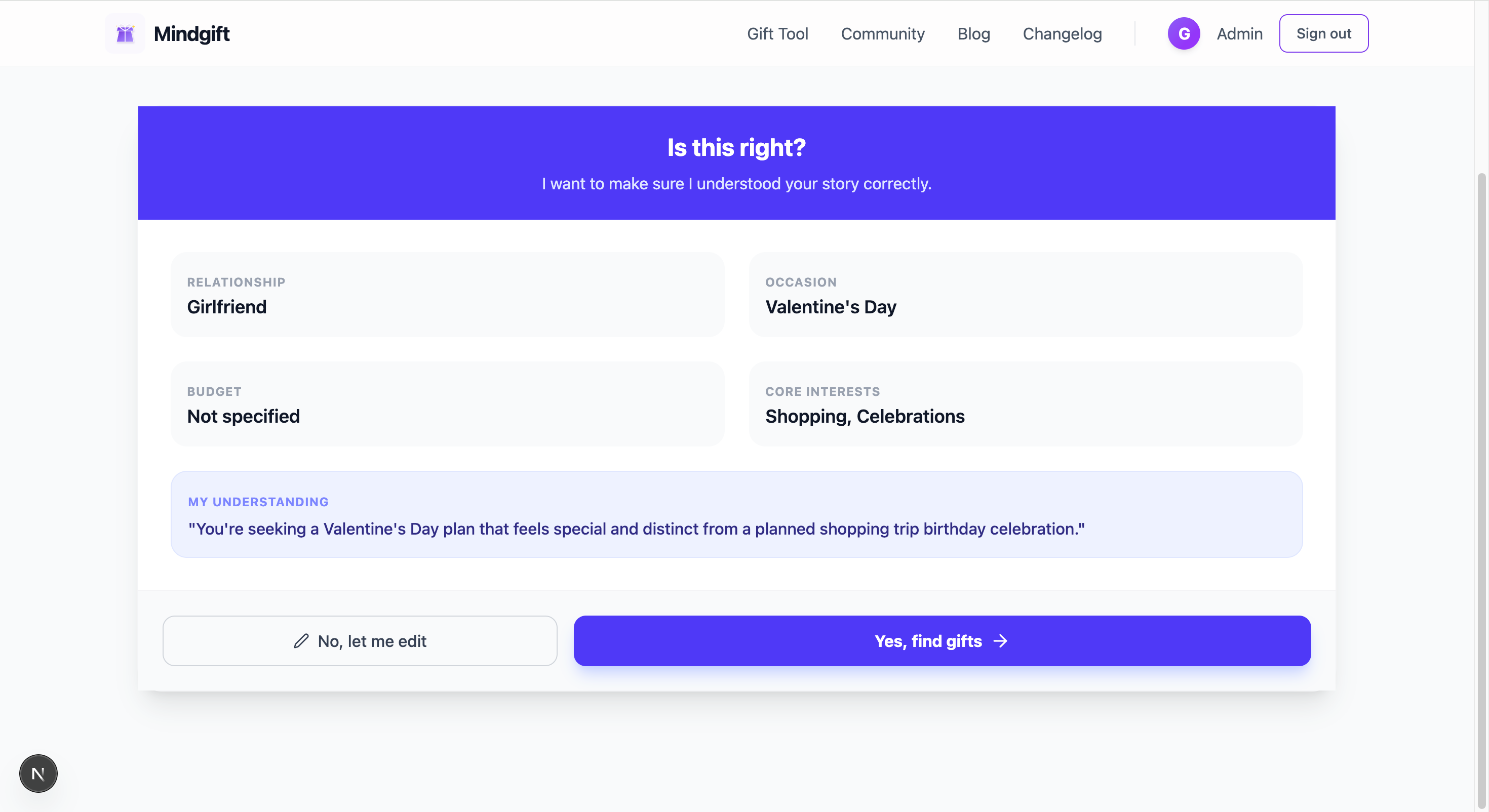Select the Relationship Girlfriend card
The image size is (1489, 812).
(x=447, y=295)
